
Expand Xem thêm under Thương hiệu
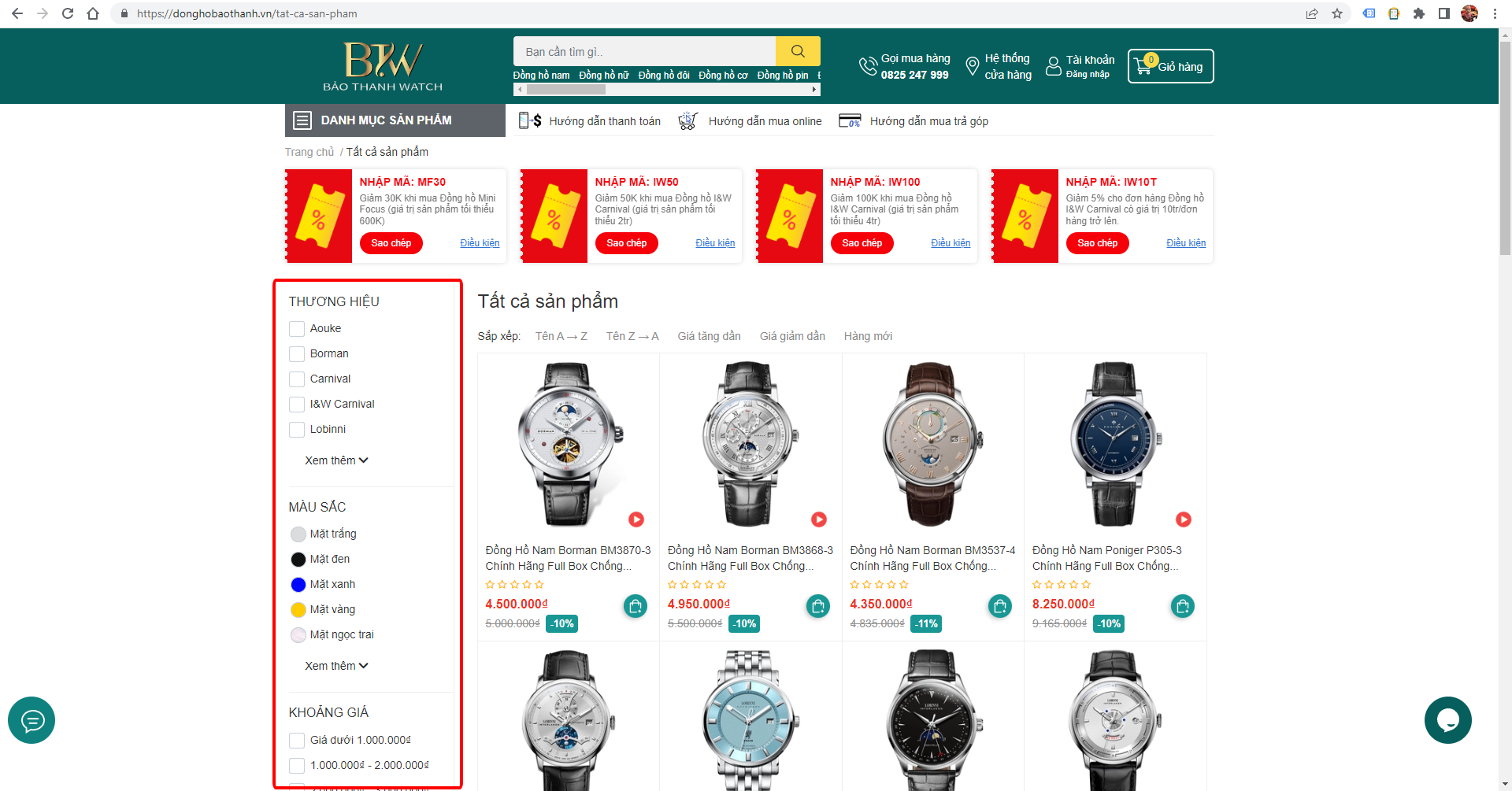[336, 460]
